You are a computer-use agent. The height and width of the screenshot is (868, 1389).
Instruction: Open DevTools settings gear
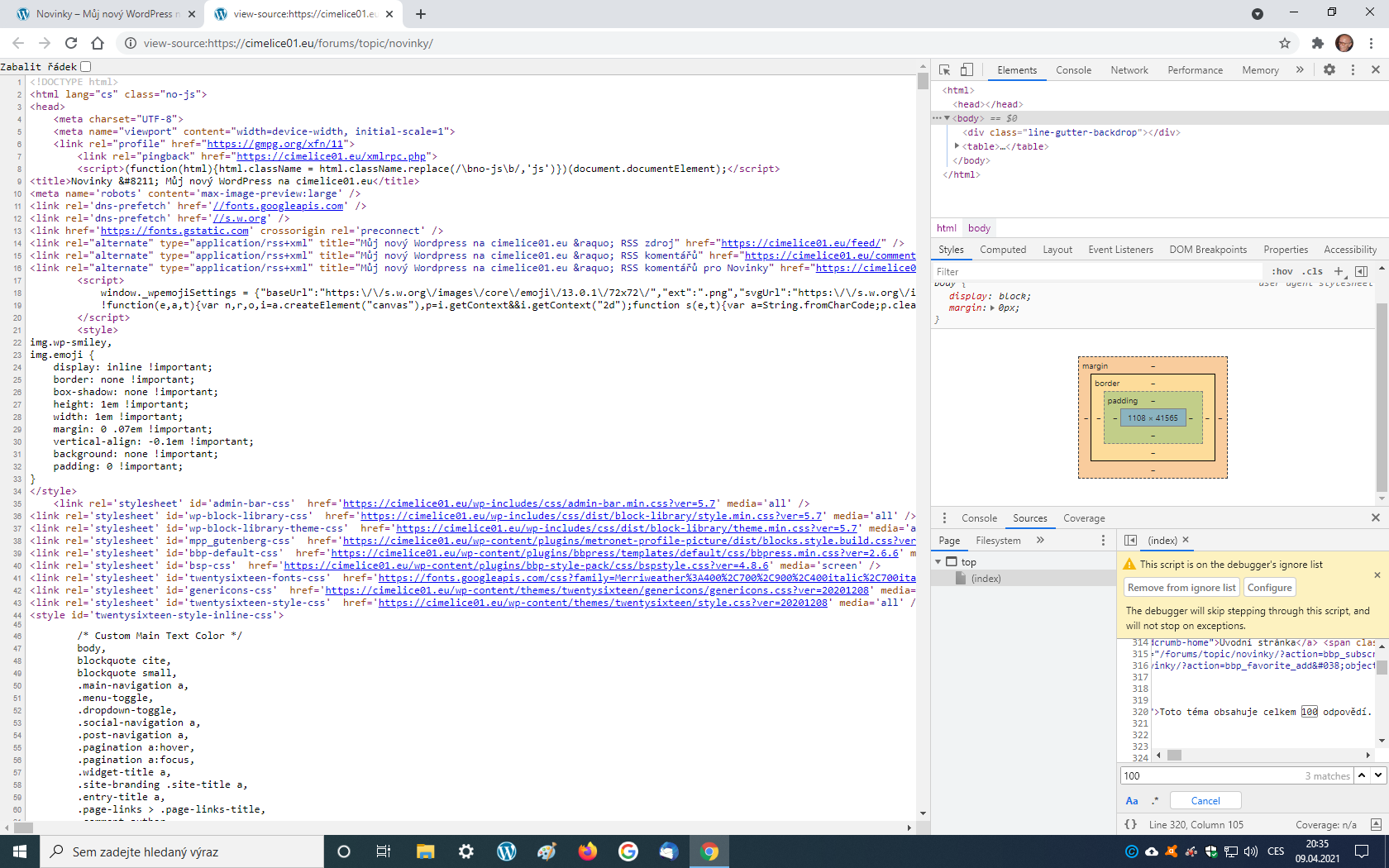1329,70
